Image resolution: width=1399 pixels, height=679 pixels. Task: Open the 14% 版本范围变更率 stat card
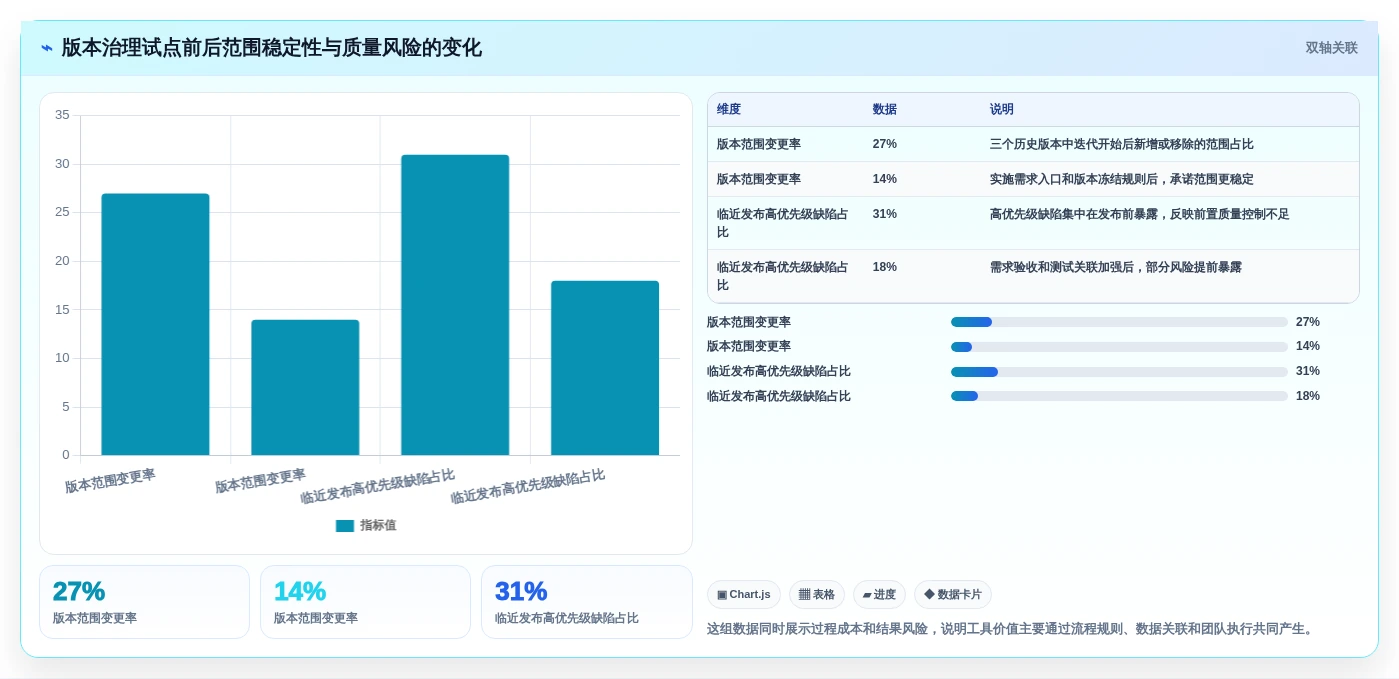pyautogui.click(x=365, y=602)
